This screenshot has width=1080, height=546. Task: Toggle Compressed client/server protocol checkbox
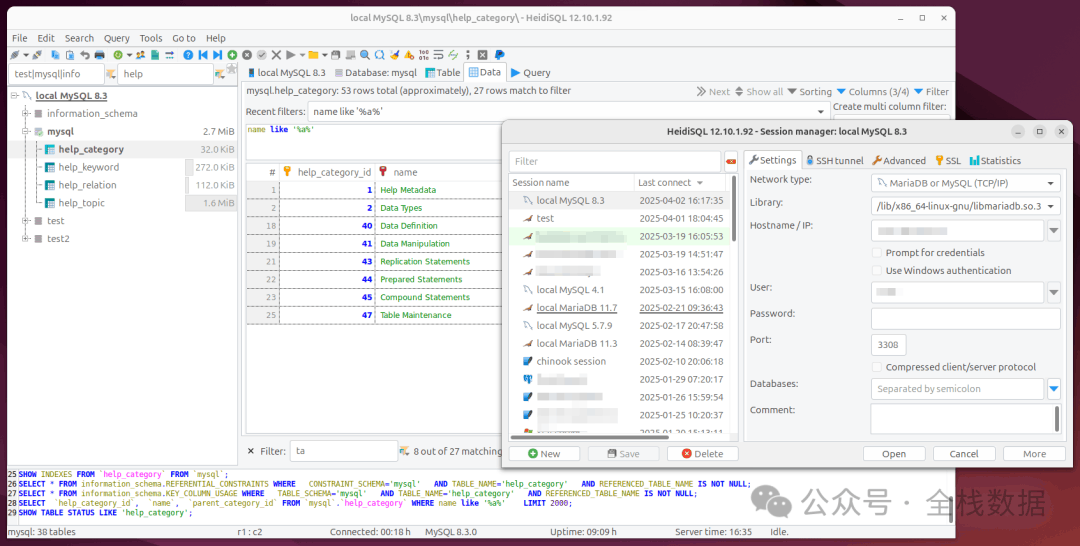[x=877, y=367]
